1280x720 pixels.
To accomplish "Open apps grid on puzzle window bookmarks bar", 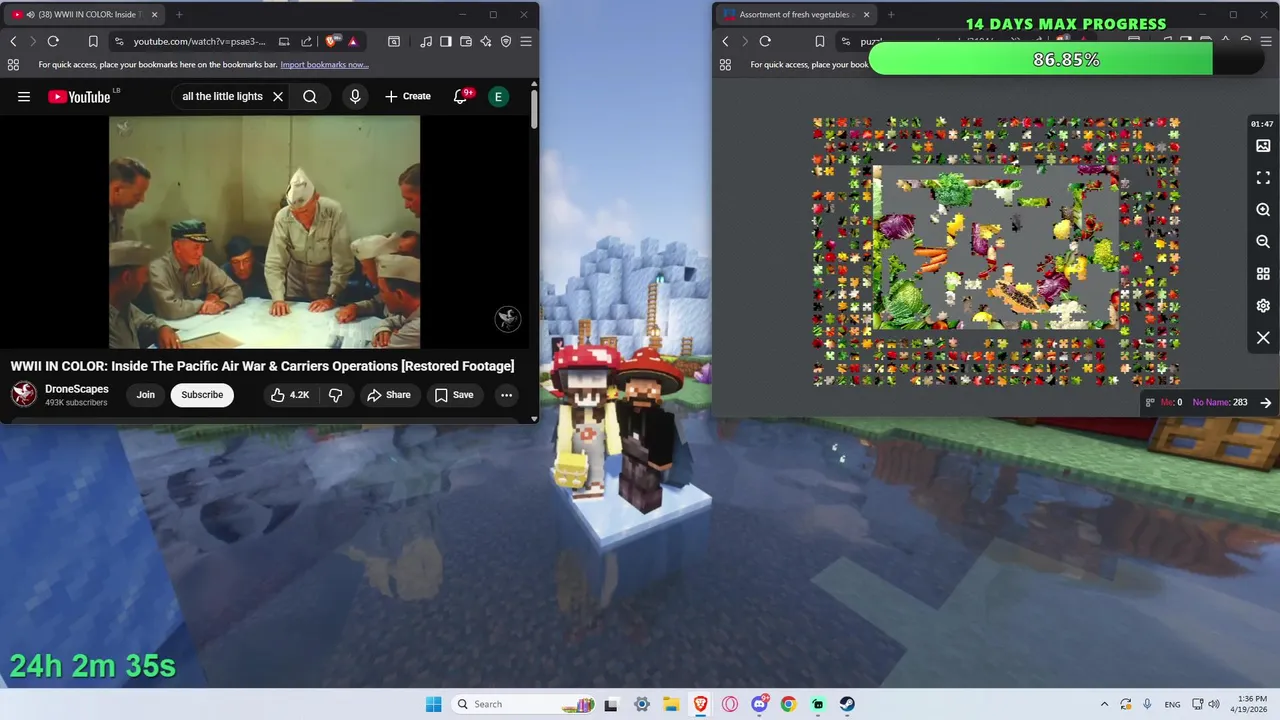I will (x=726, y=64).
